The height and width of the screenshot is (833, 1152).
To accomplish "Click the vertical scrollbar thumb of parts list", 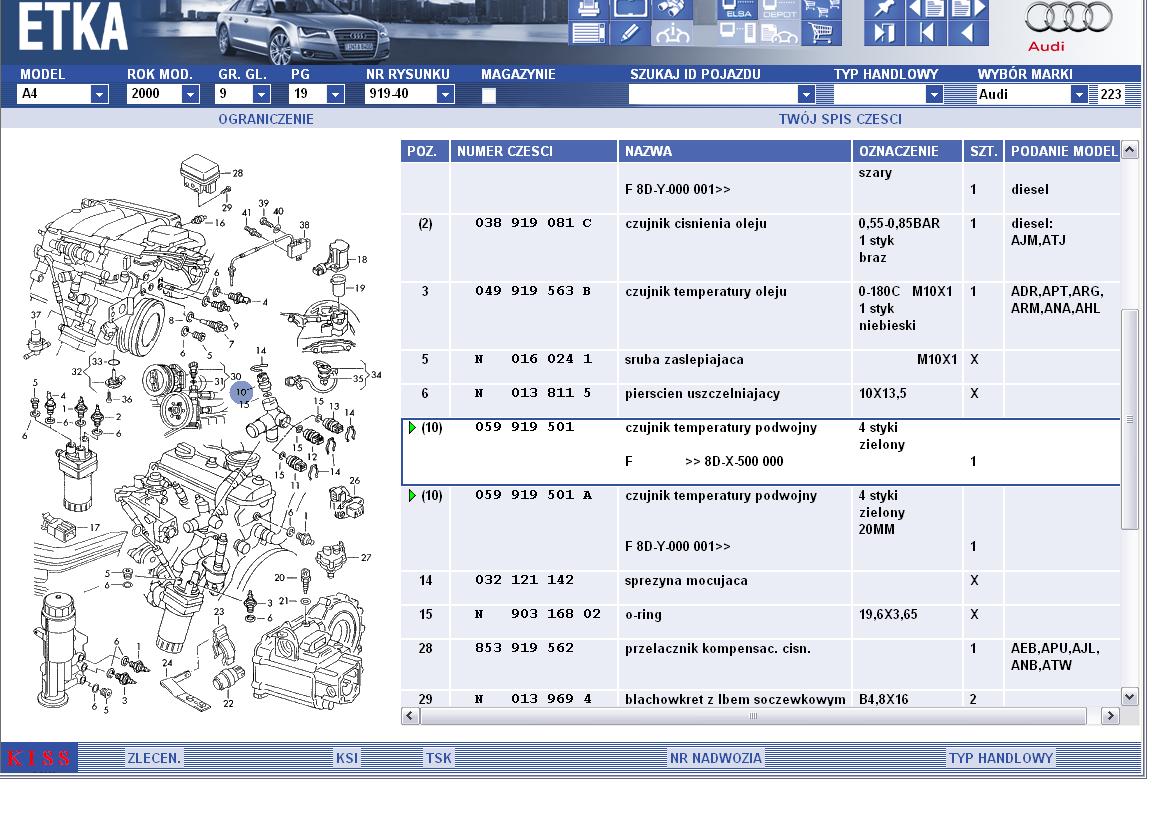I will pyautogui.click(x=1129, y=419).
